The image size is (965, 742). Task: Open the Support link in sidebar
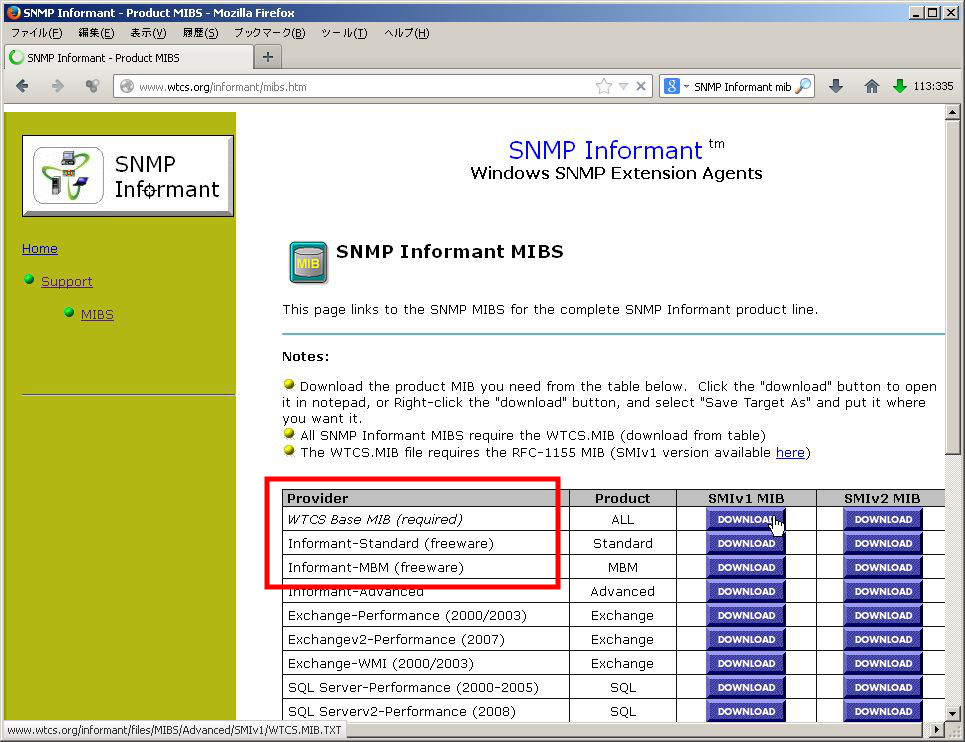[66, 281]
